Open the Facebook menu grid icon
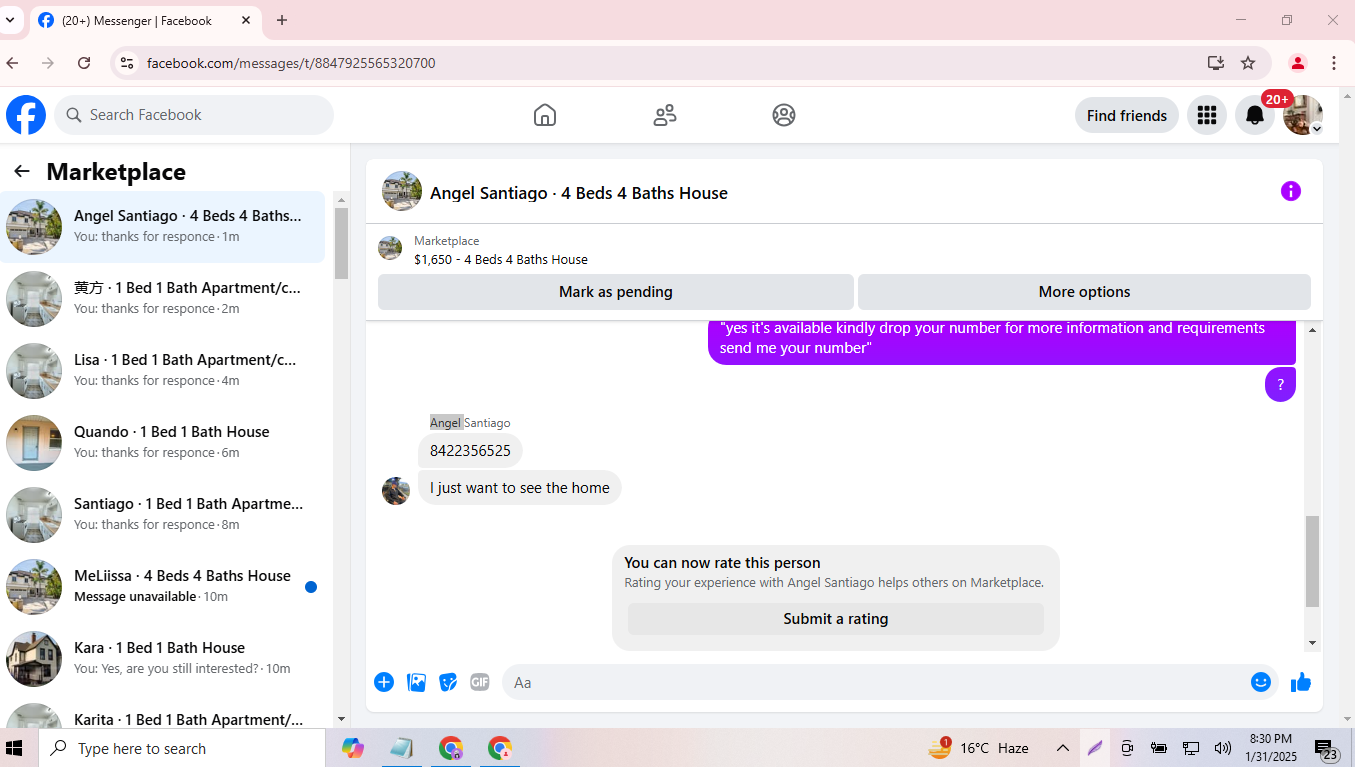The image size is (1355, 767). [1207, 115]
